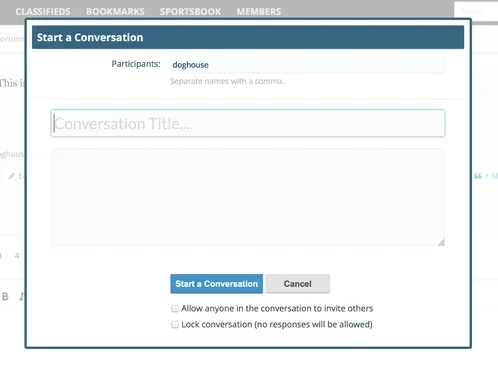498x365 pixels.
Task: Open the Bookmarks menu item
Action: pos(115,12)
